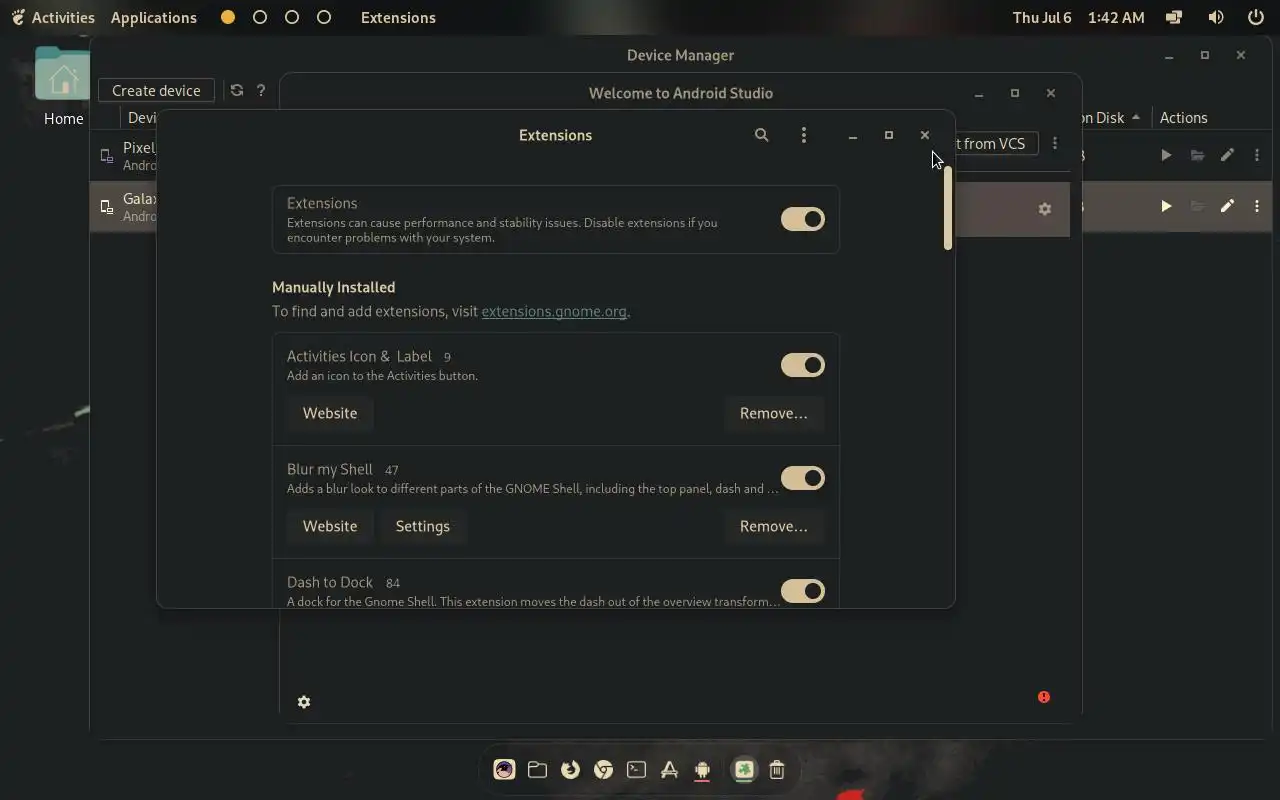Open first device folder on disk icon
The height and width of the screenshot is (800, 1280).
(x=1197, y=155)
